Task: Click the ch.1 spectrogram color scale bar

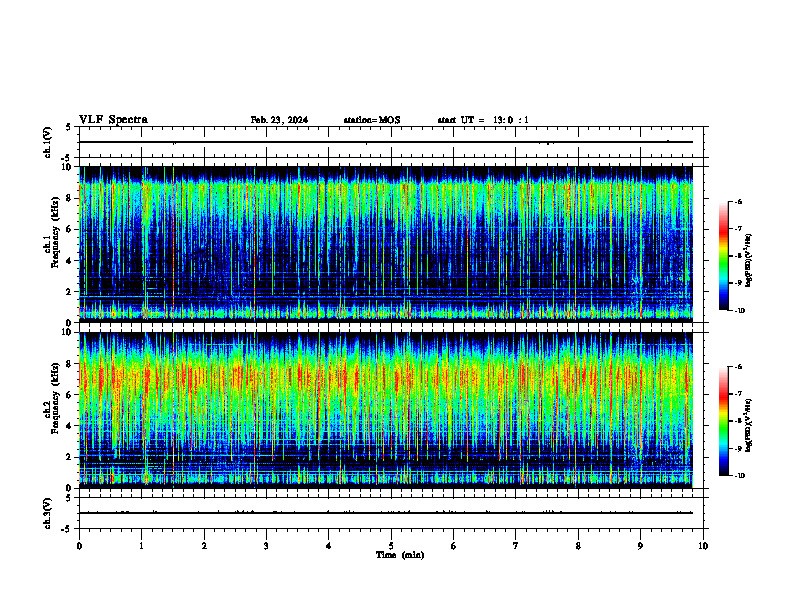Action: point(724,256)
